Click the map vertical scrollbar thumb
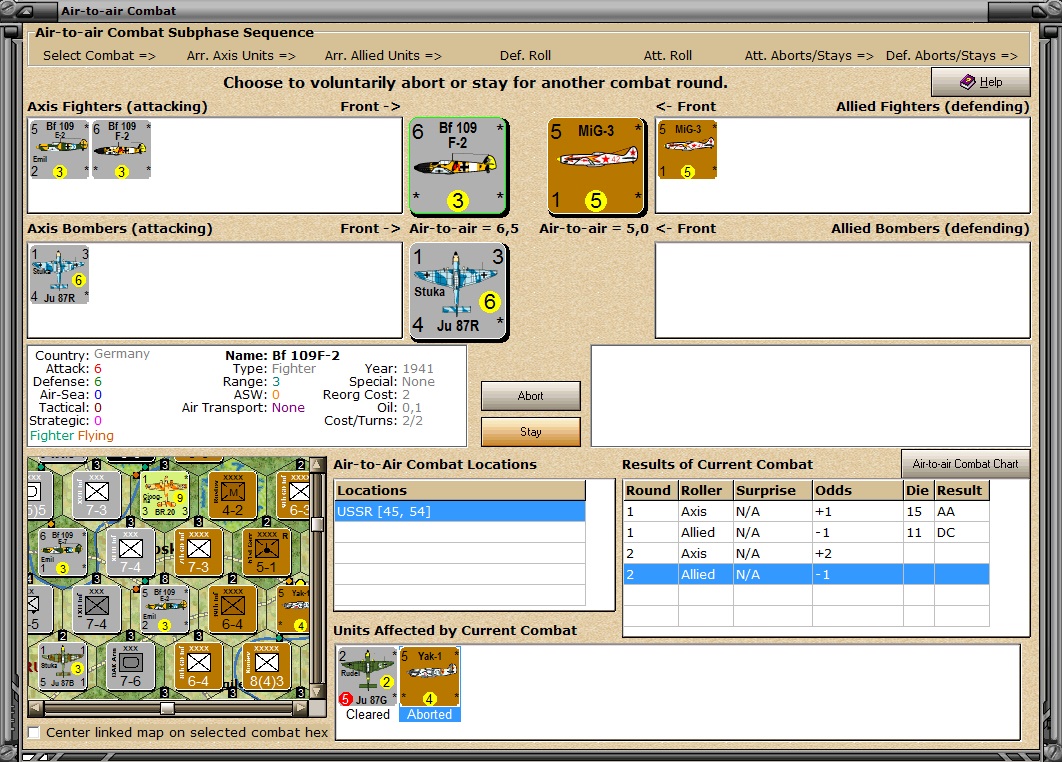The width and height of the screenshot is (1062, 762). (x=317, y=524)
